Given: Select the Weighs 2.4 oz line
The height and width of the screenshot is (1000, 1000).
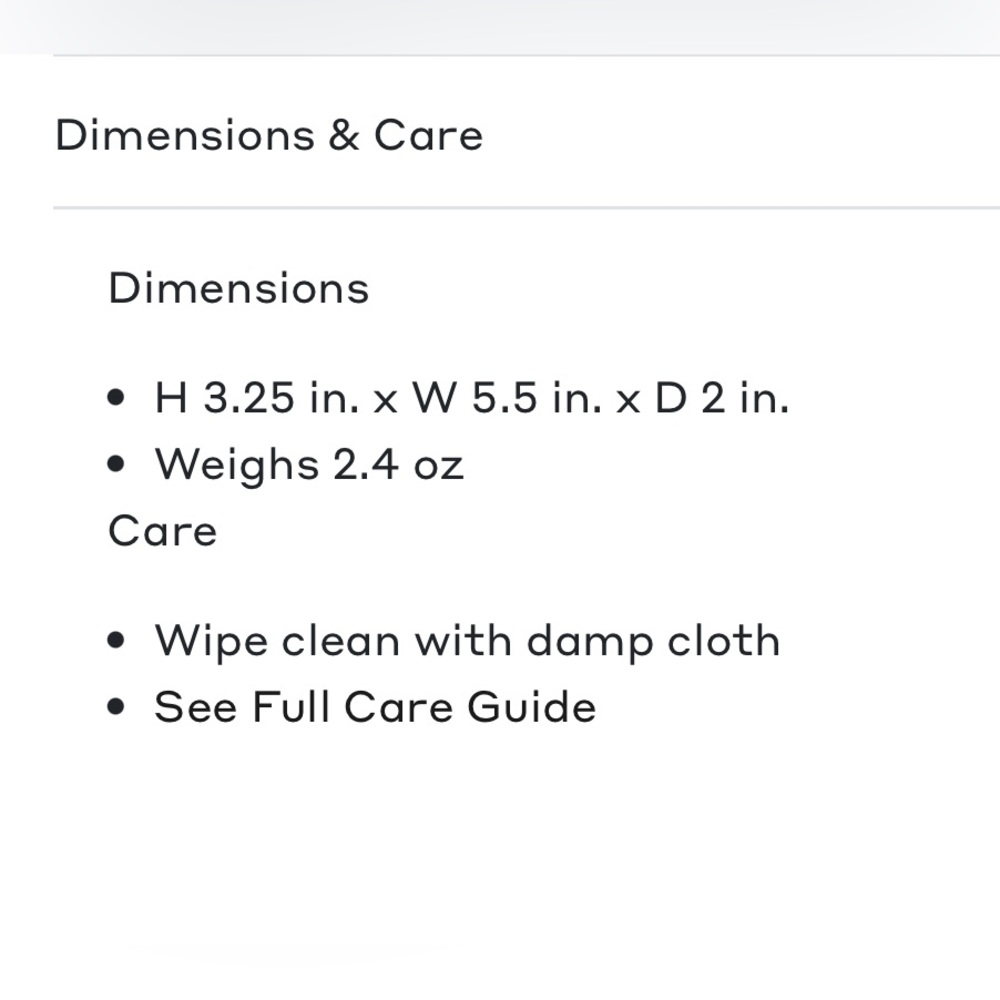Looking at the screenshot, I should 309,465.
